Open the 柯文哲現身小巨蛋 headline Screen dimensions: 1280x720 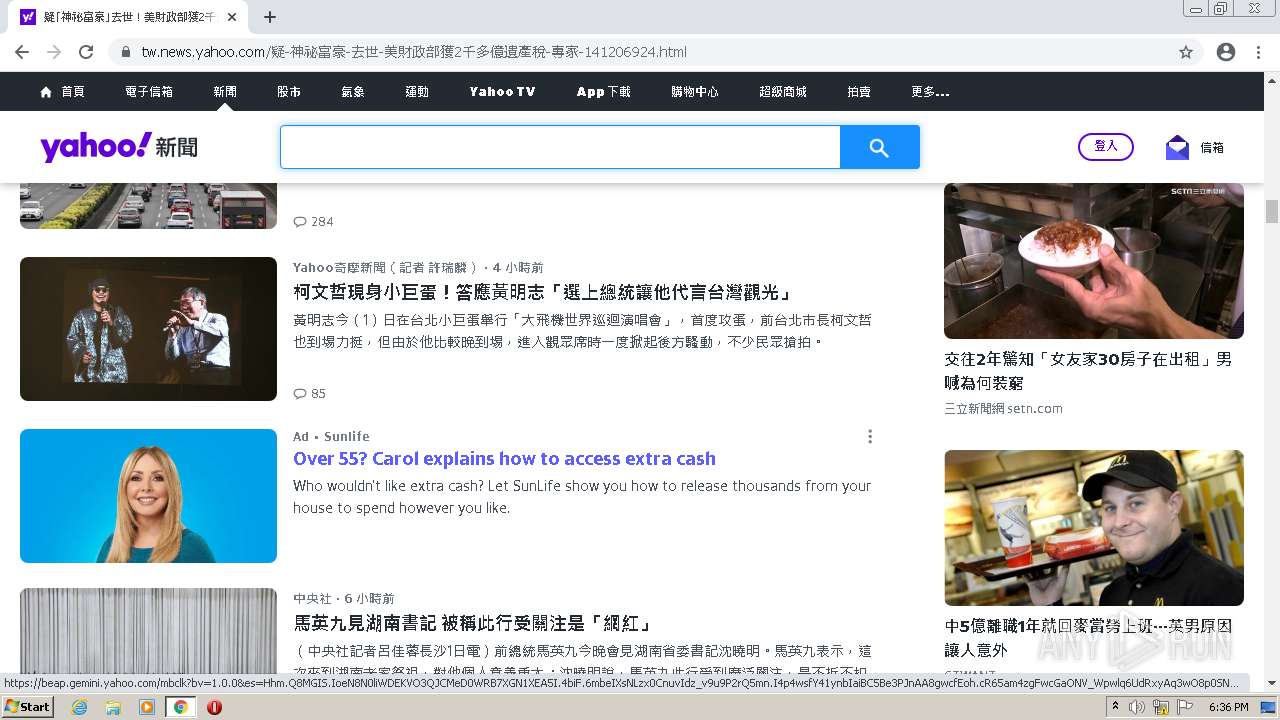[x=543, y=292]
